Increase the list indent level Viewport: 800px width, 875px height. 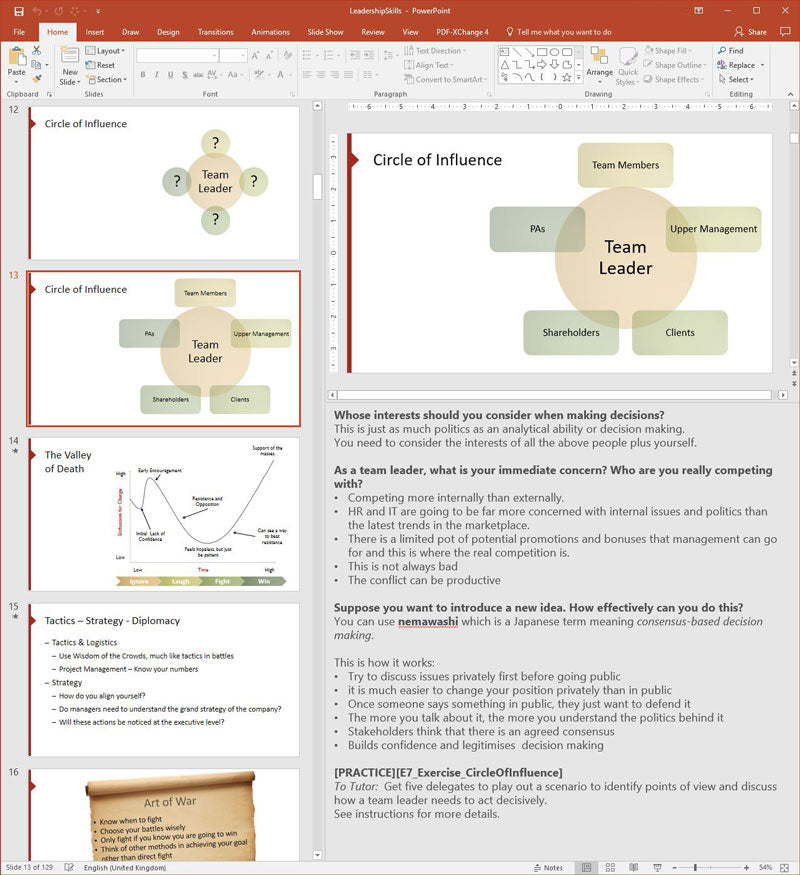point(369,55)
